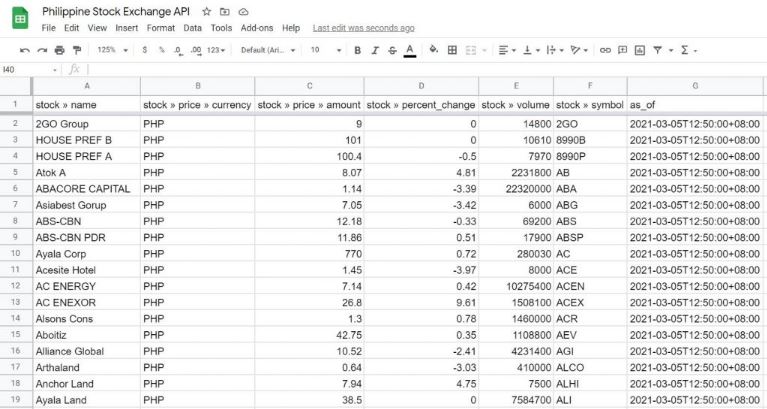Select the 'ABACORE CAPITAL' cell
The height and width of the screenshot is (409, 767).
pyautogui.click(x=87, y=188)
